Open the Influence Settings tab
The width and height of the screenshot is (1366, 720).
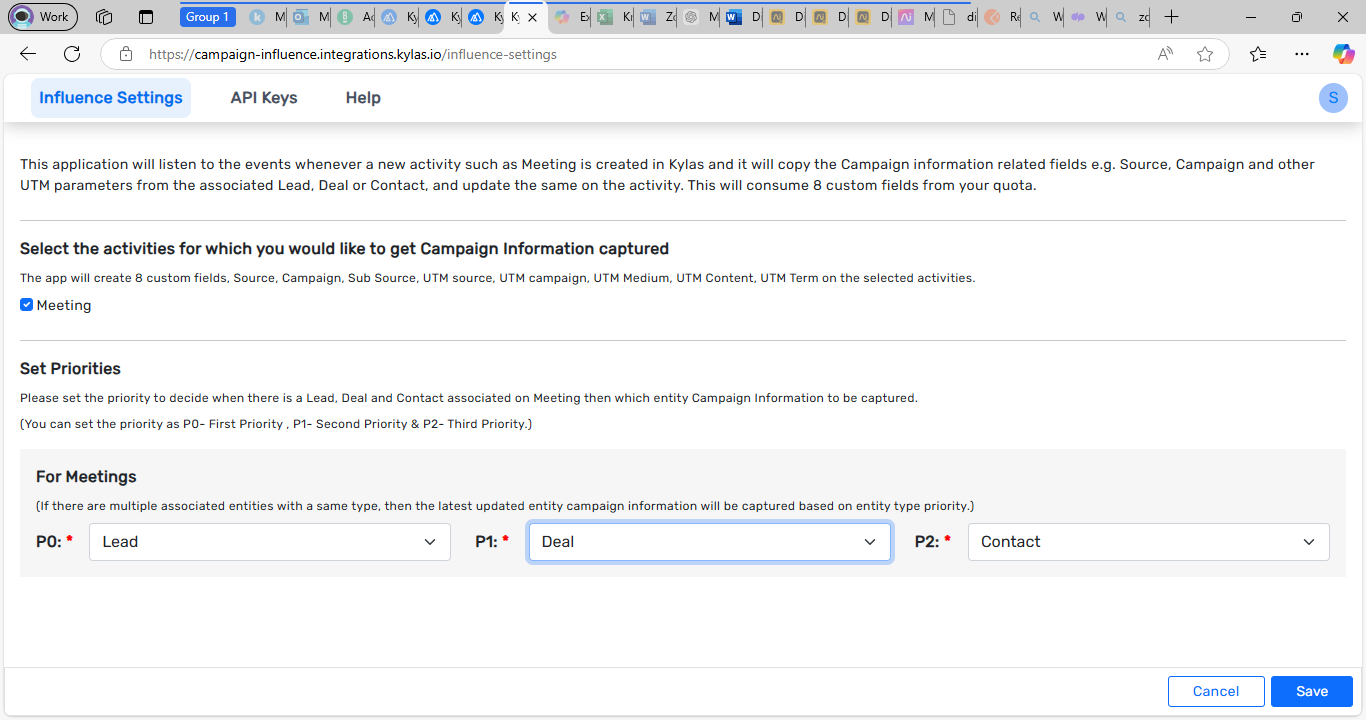[x=111, y=98]
